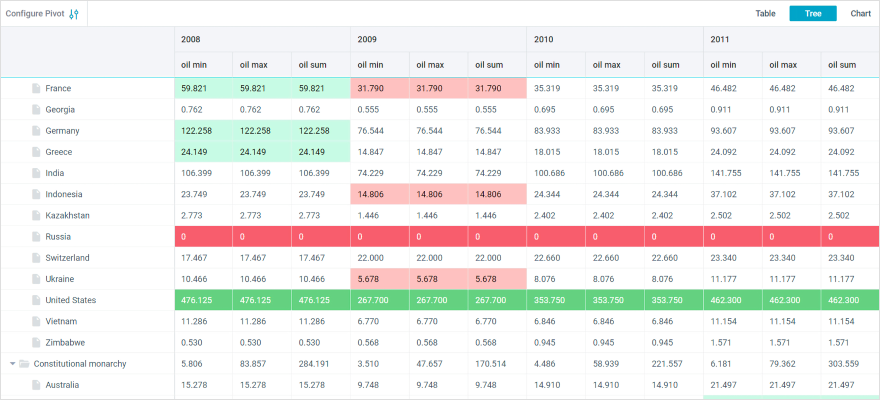Click the Configure Pivot settings icon
This screenshot has width=880, height=400.
[x=73, y=14]
